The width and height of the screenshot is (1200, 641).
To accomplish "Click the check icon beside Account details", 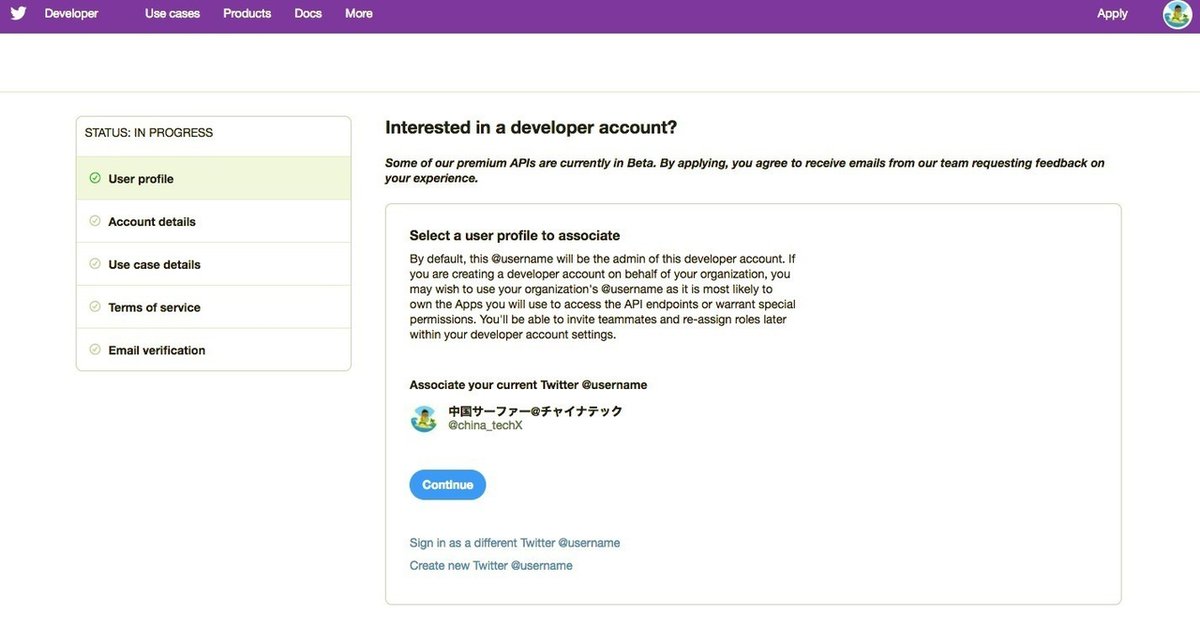I will pyautogui.click(x=95, y=221).
